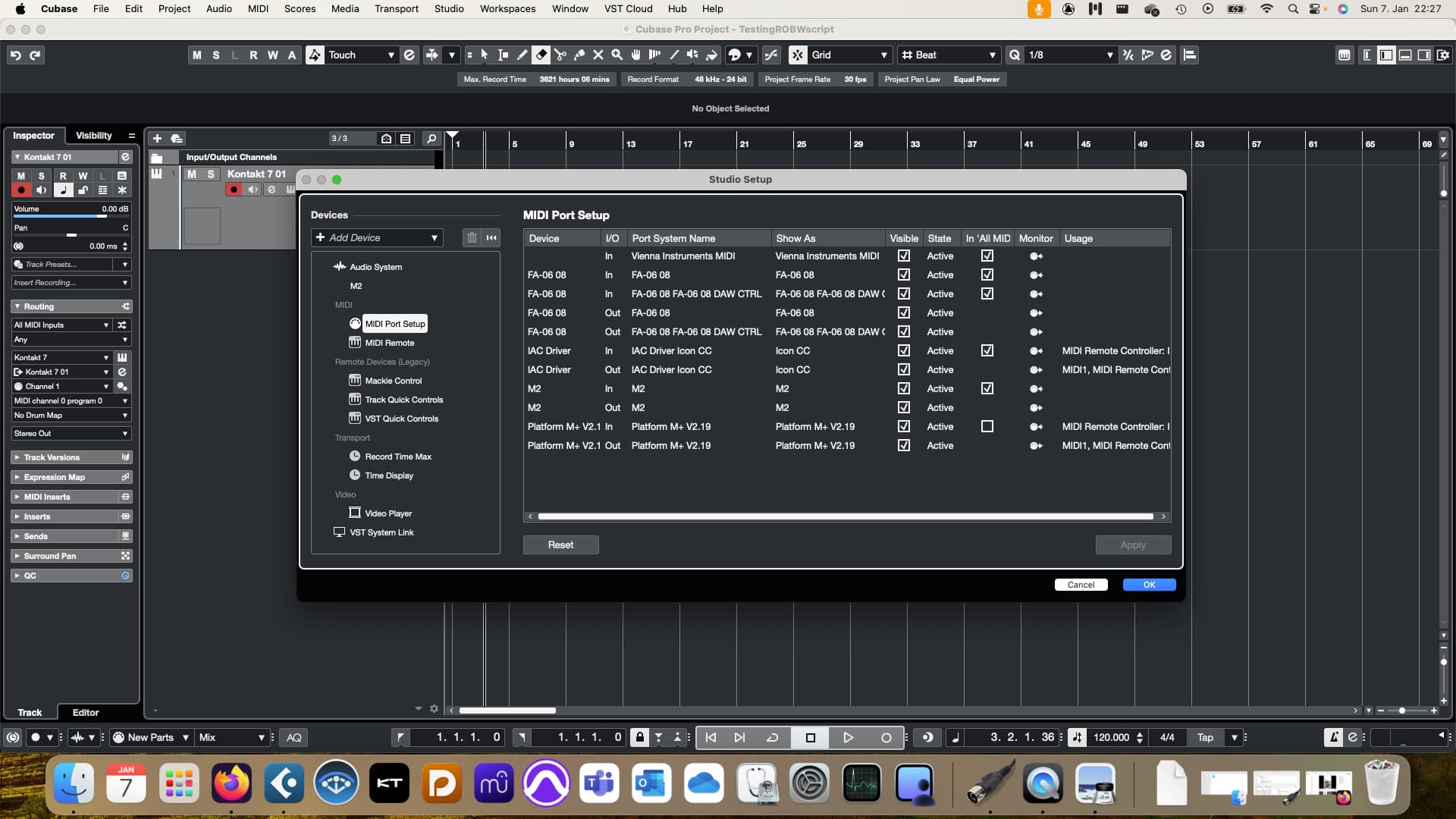Click the Reset button in Studio Setup
Image resolution: width=1456 pixels, height=819 pixels.
(x=560, y=544)
